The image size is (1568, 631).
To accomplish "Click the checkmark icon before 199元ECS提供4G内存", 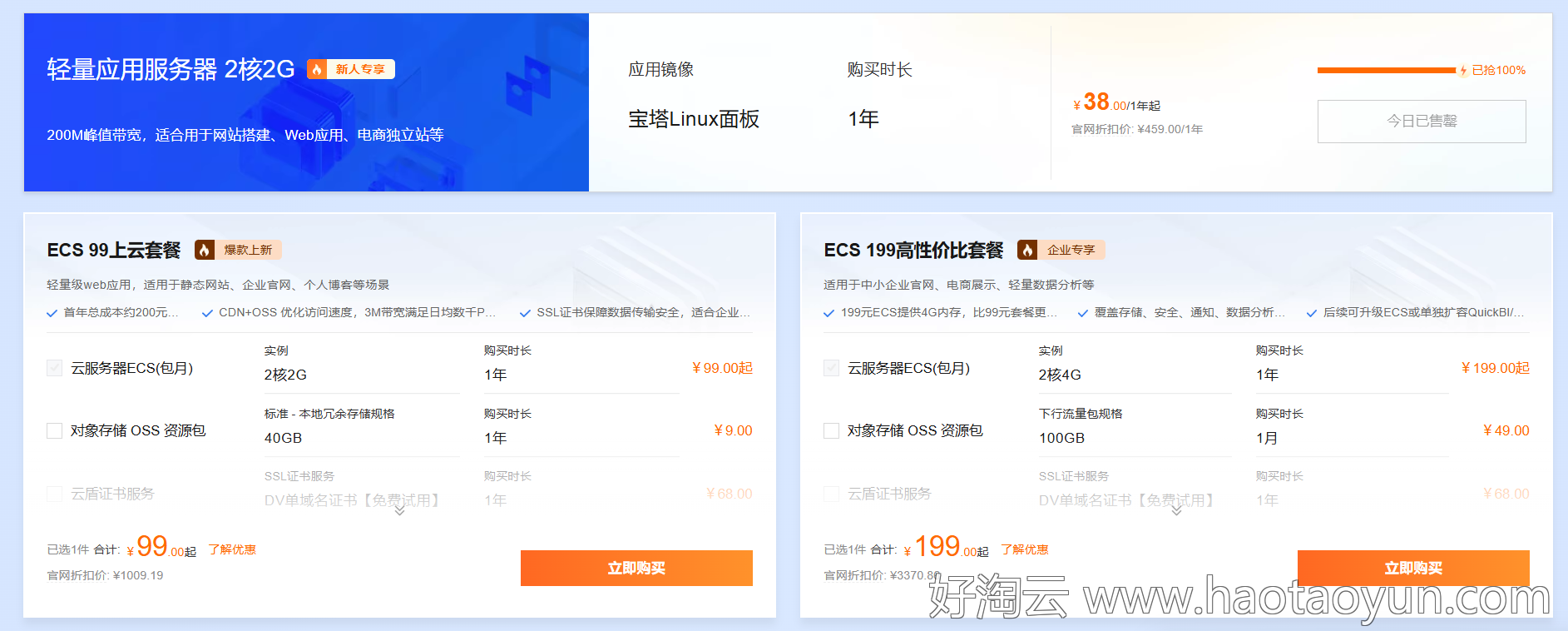I will click(x=829, y=313).
